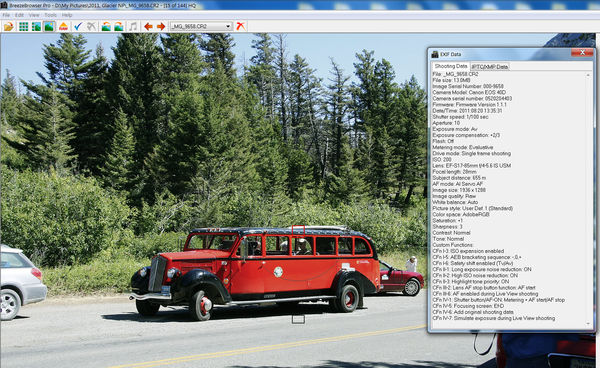Viewport: 600px width, 368px height.
Task: Select the Shooting Data tab
Action: (451, 66)
